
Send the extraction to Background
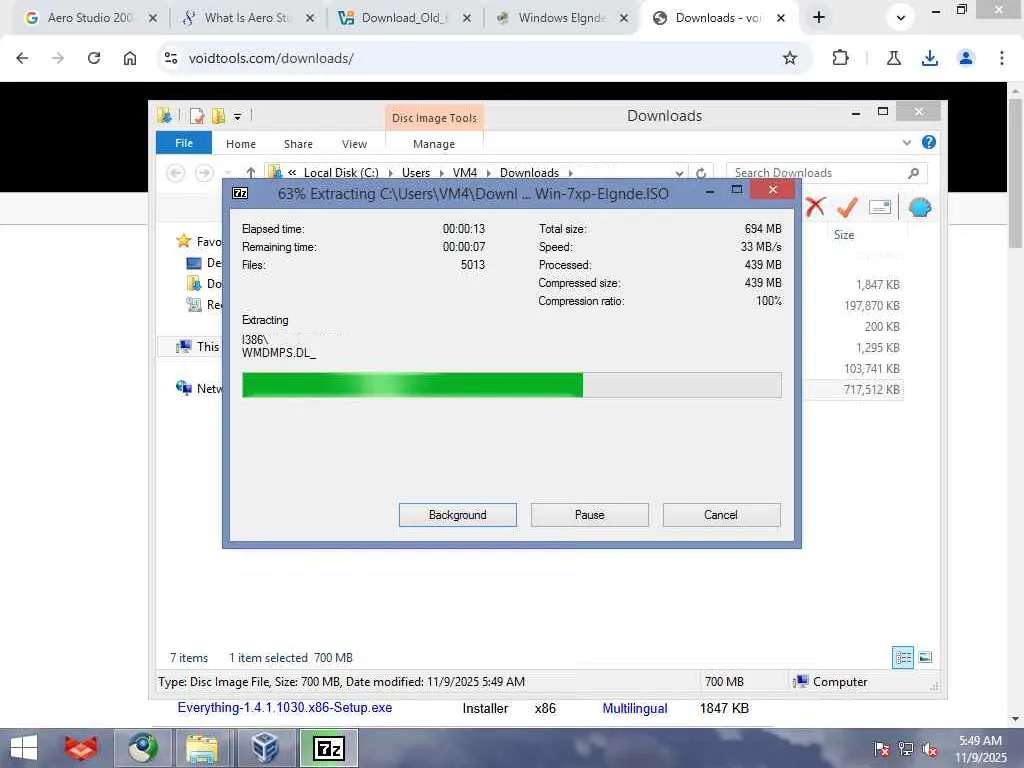[457, 515]
